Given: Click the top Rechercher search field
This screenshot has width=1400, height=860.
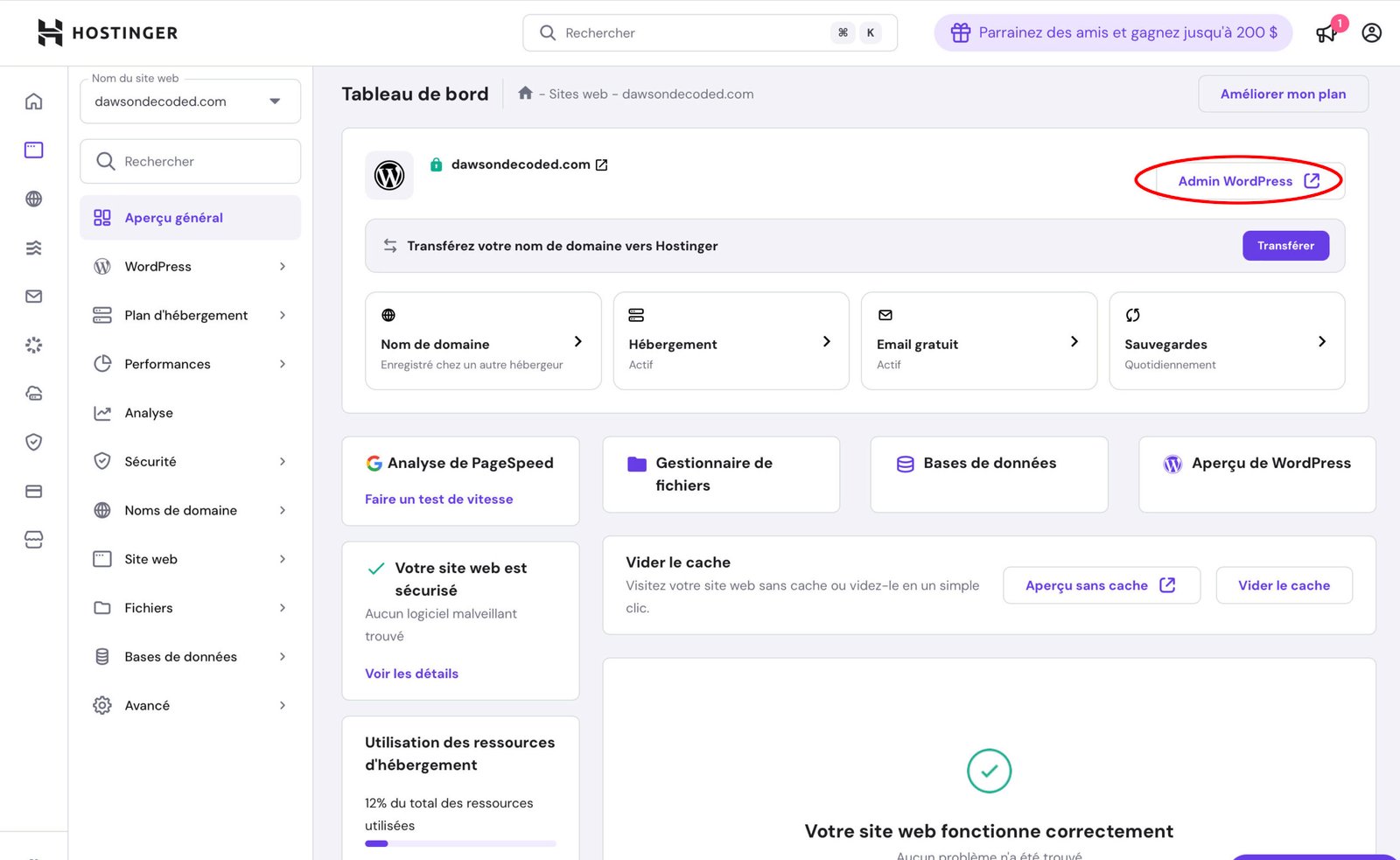Looking at the screenshot, I should 691,33.
